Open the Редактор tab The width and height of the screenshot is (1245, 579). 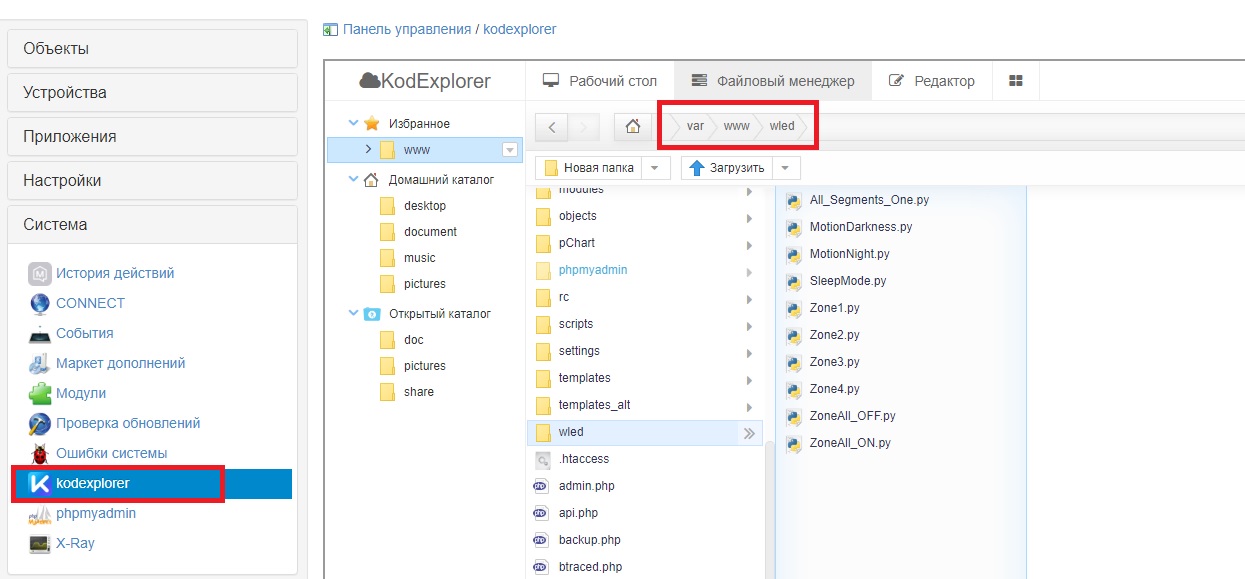tap(931, 81)
